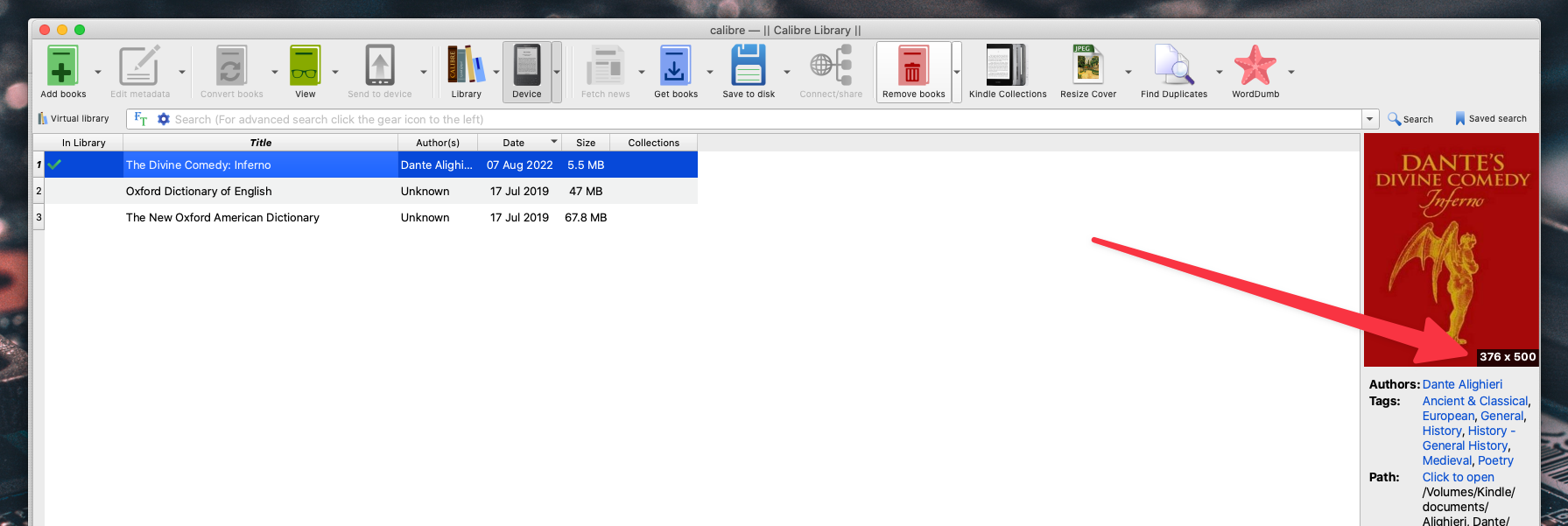The image size is (1568, 526).
Task: Click the Fetch news icon
Action: (x=605, y=66)
